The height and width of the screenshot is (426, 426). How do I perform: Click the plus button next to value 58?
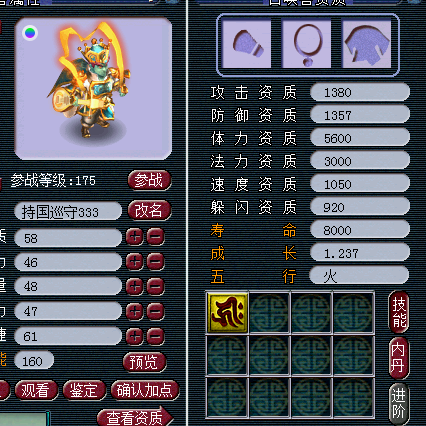coord(135,237)
